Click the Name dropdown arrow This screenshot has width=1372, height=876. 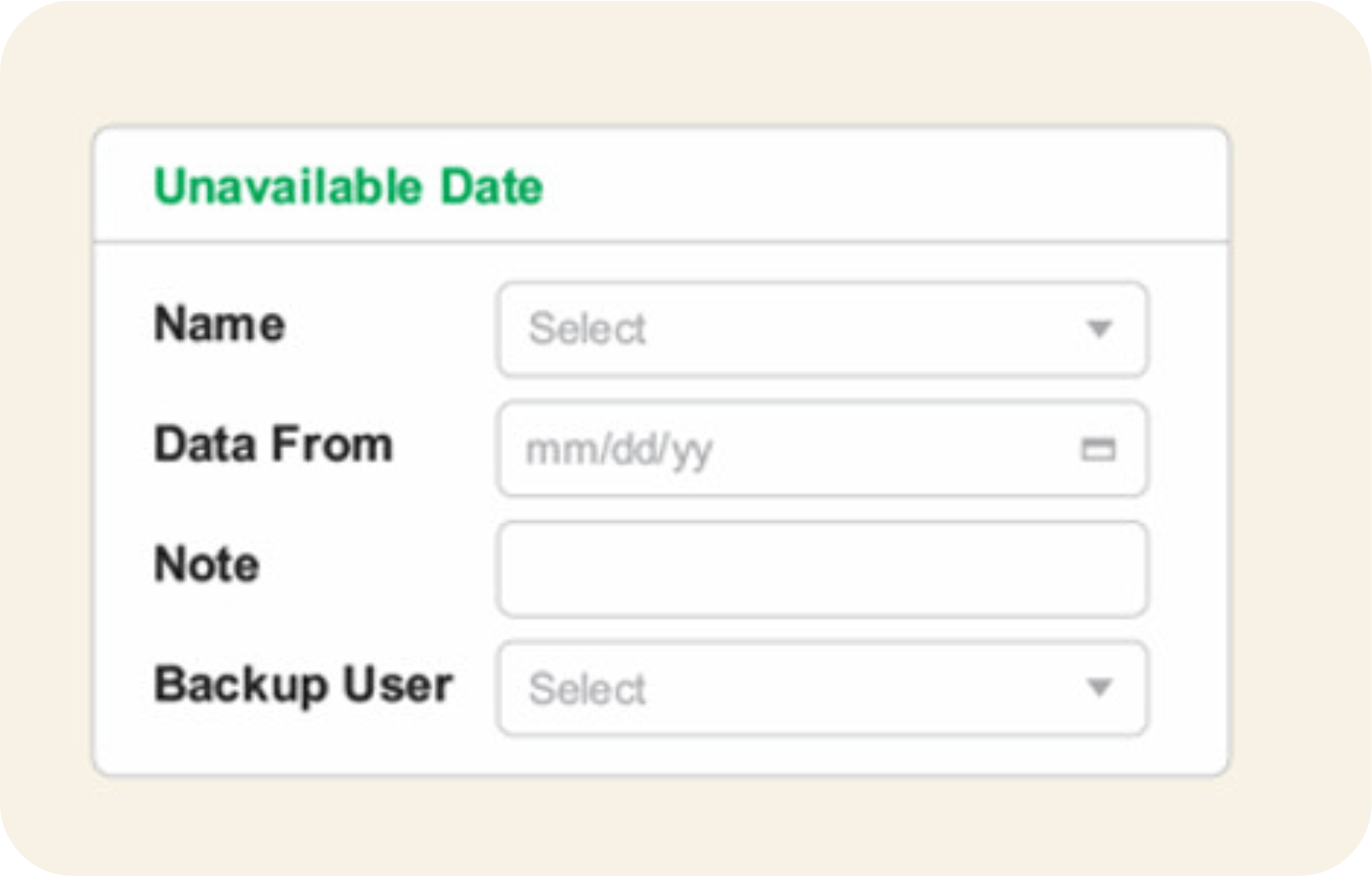click(x=1099, y=329)
